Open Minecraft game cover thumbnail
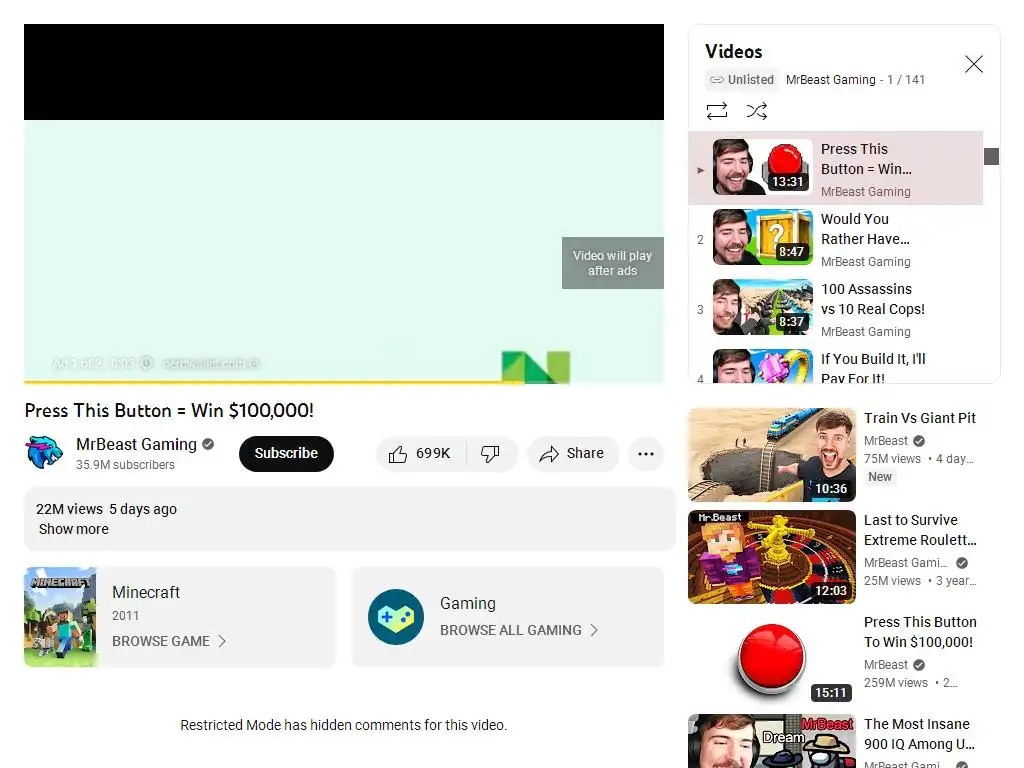This screenshot has height=768, width=1024. 61,616
